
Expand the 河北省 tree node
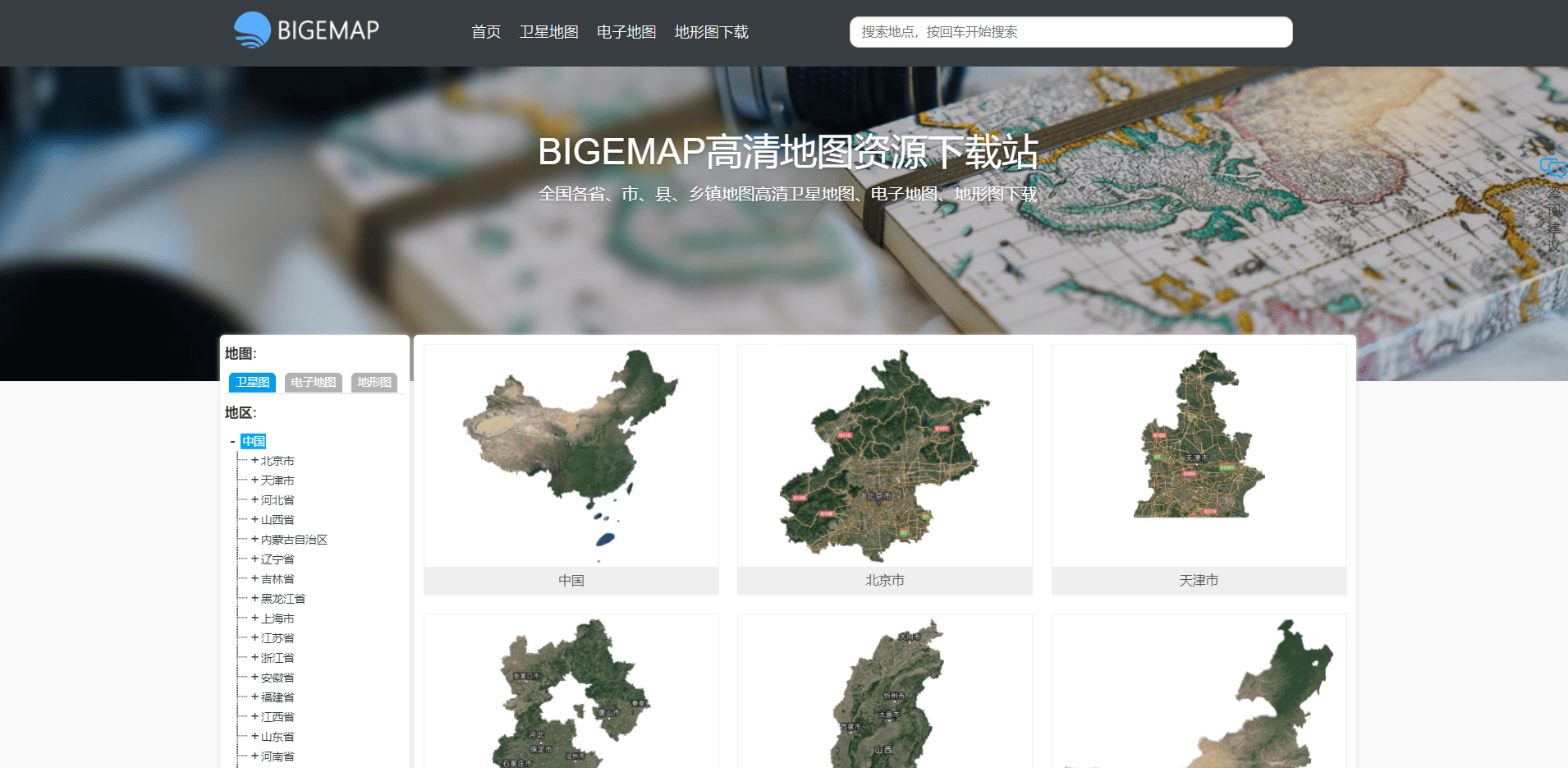(x=254, y=500)
